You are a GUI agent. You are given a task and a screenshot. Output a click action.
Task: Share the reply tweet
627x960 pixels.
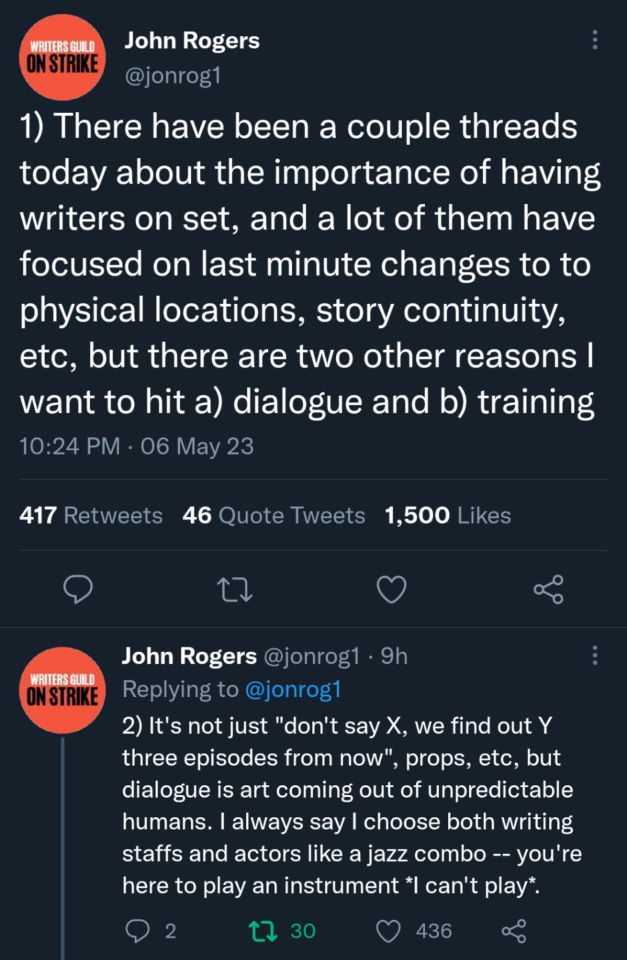513,931
